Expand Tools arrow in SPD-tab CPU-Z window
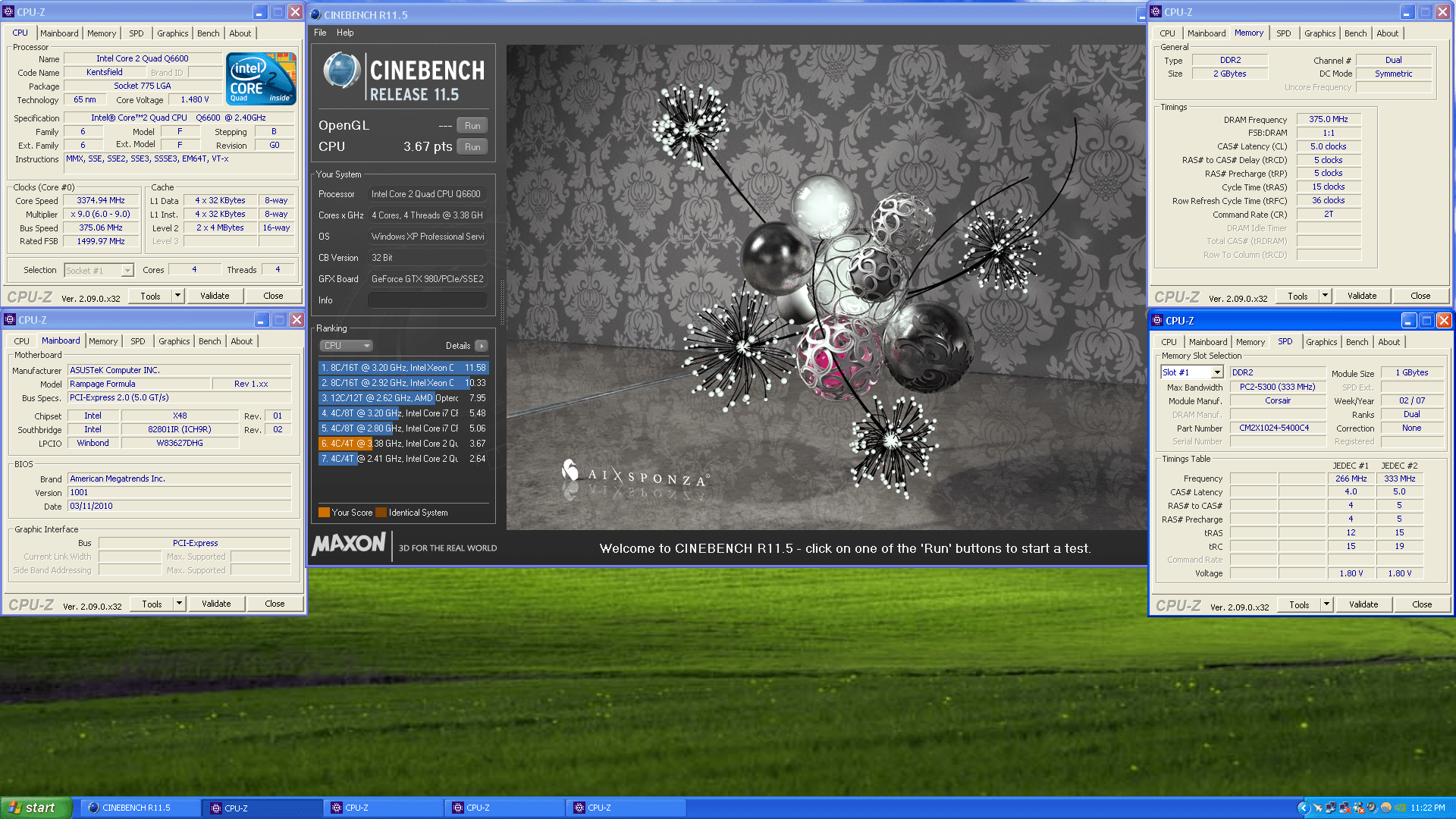Viewport: 1456px width, 819px height. click(x=1326, y=604)
